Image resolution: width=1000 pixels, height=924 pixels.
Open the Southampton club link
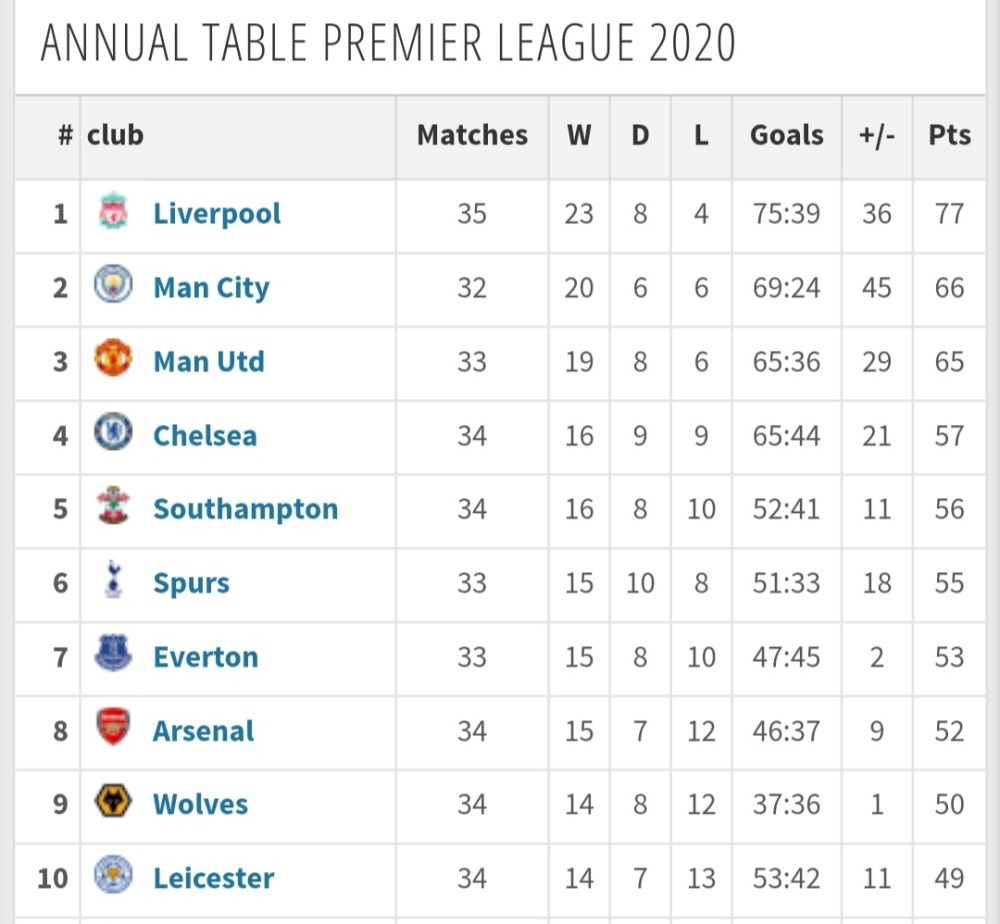[246, 509]
